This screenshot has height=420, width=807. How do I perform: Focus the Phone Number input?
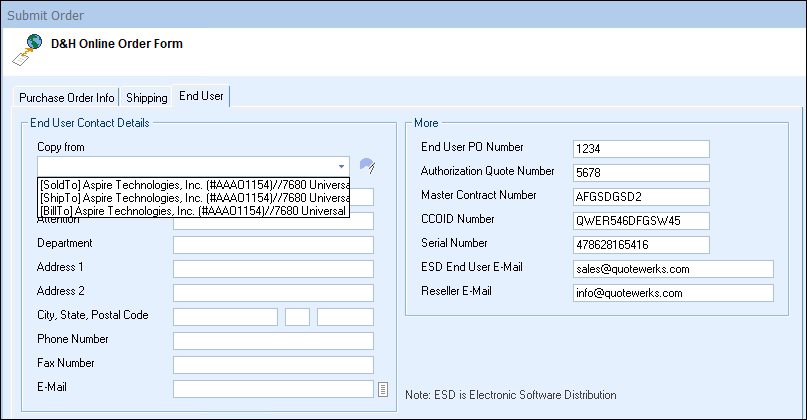272,341
